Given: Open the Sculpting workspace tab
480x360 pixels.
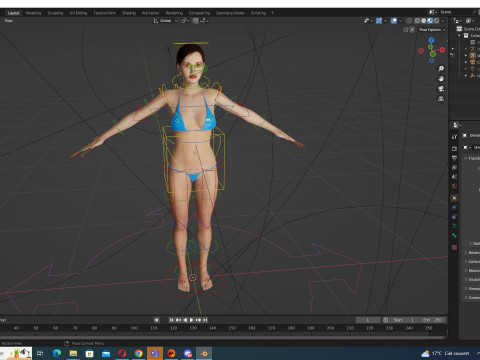Looking at the screenshot, I should click(x=55, y=13).
